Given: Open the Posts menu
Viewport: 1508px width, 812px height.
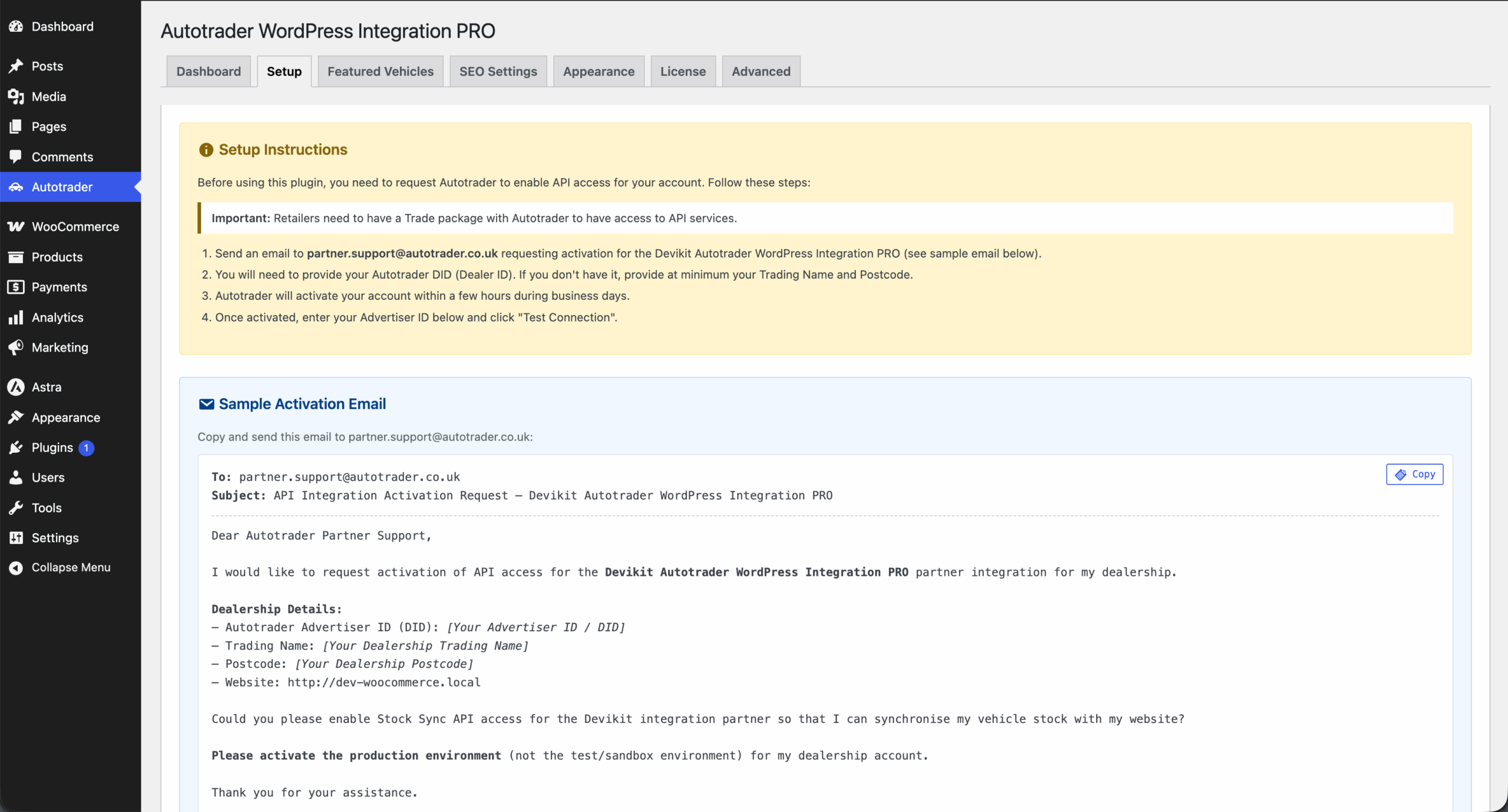Looking at the screenshot, I should tap(71, 66).
